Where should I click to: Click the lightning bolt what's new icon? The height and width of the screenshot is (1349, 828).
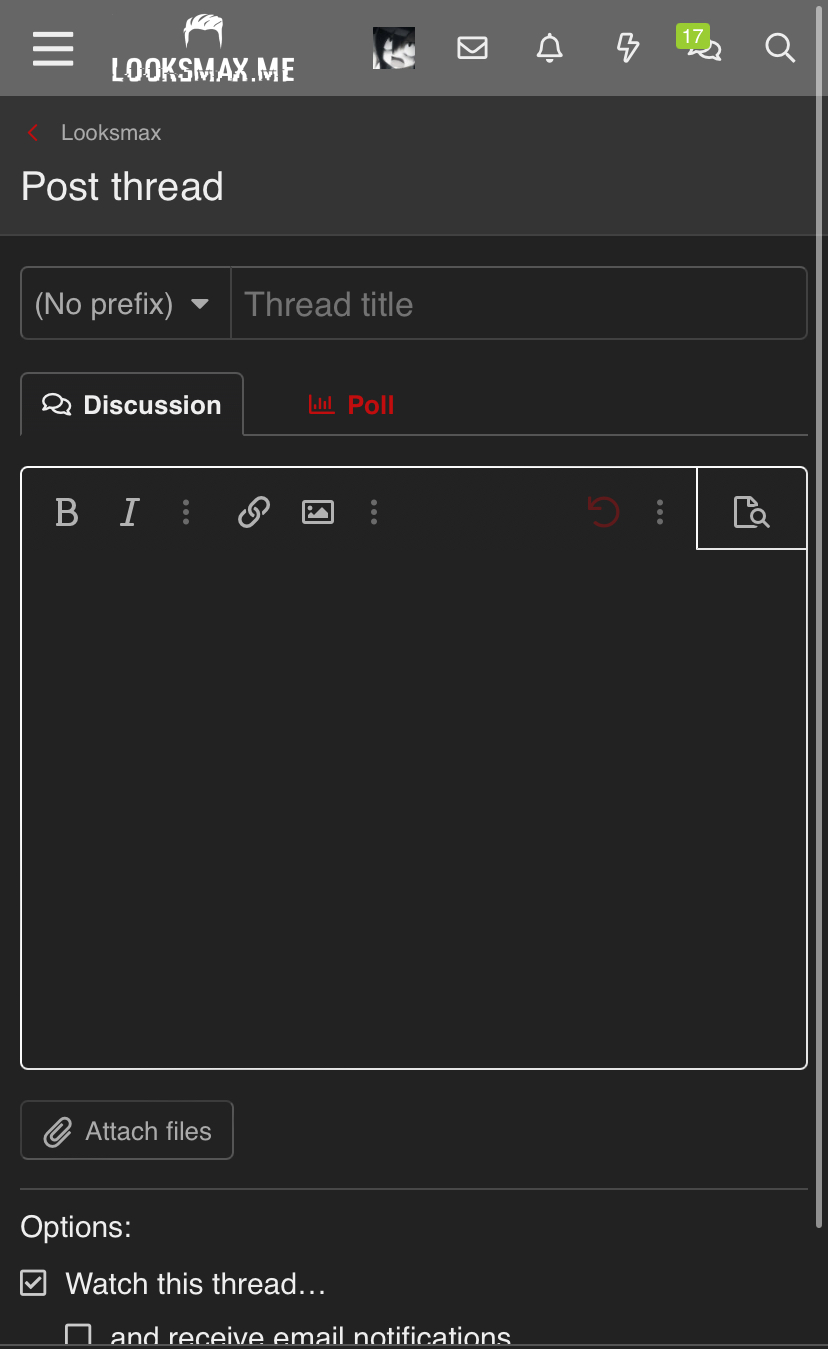[x=627, y=48]
